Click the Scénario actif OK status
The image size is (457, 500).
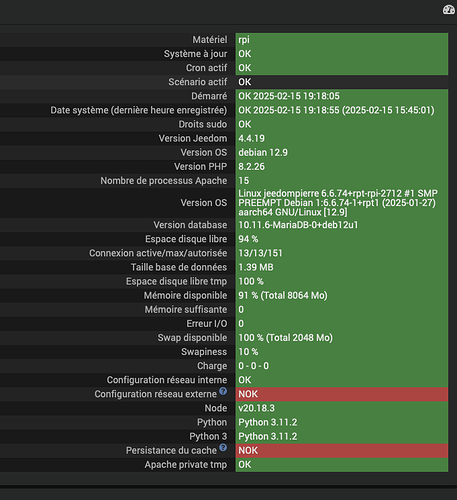[245, 82]
